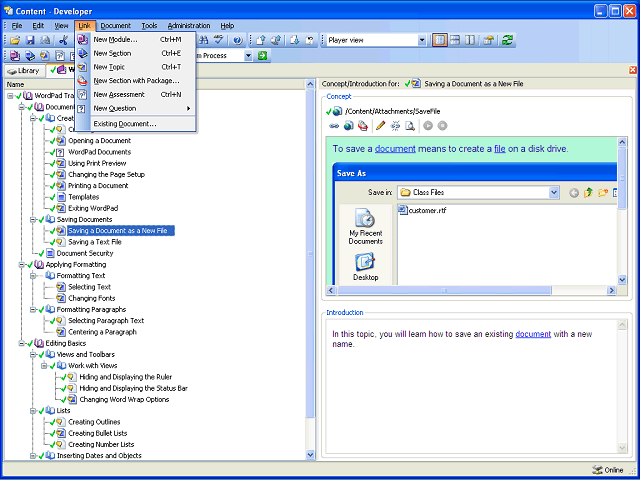Expand the New Question submenu
Image resolution: width=640 pixels, height=480 pixels.
coord(136,109)
